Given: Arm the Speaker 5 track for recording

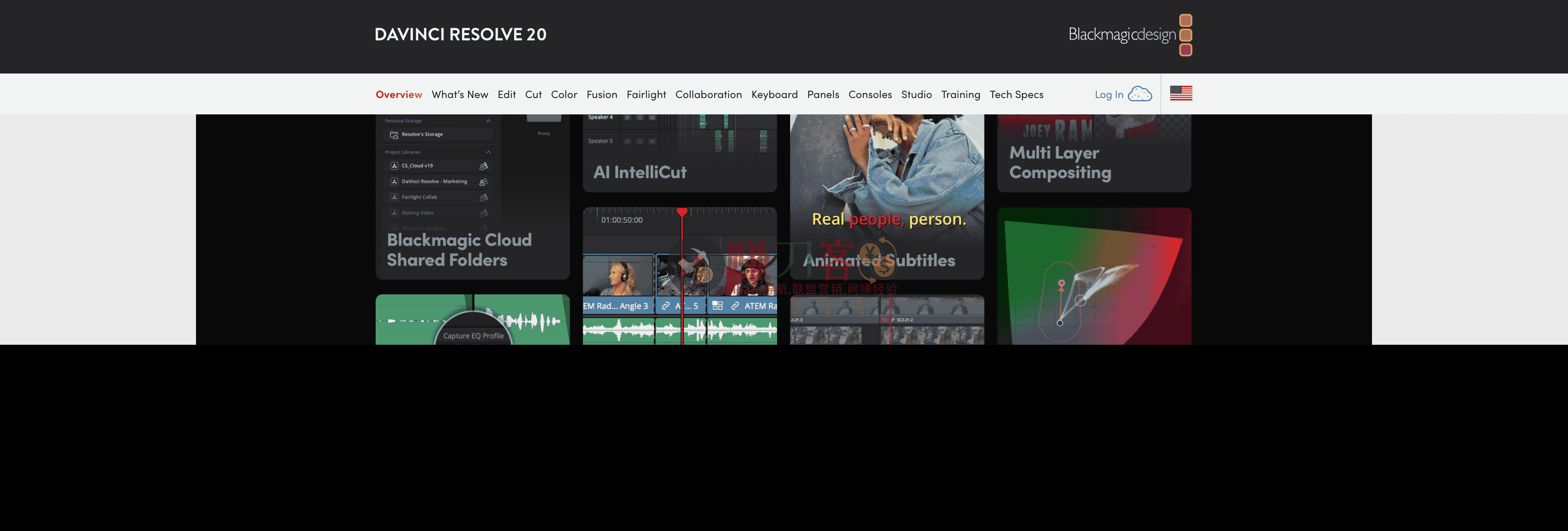Looking at the screenshot, I should (628, 142).
